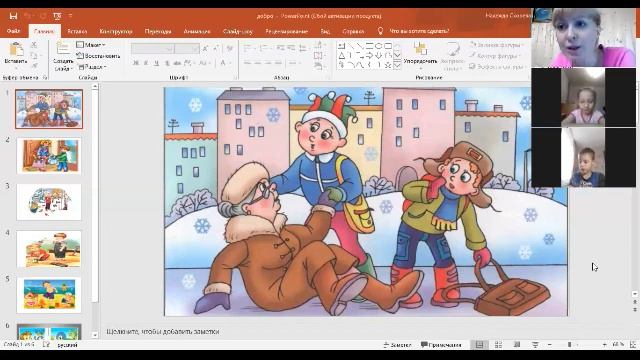Open the Конструктор ribbon tab
The image size is (640, 360).
point(116,31)
